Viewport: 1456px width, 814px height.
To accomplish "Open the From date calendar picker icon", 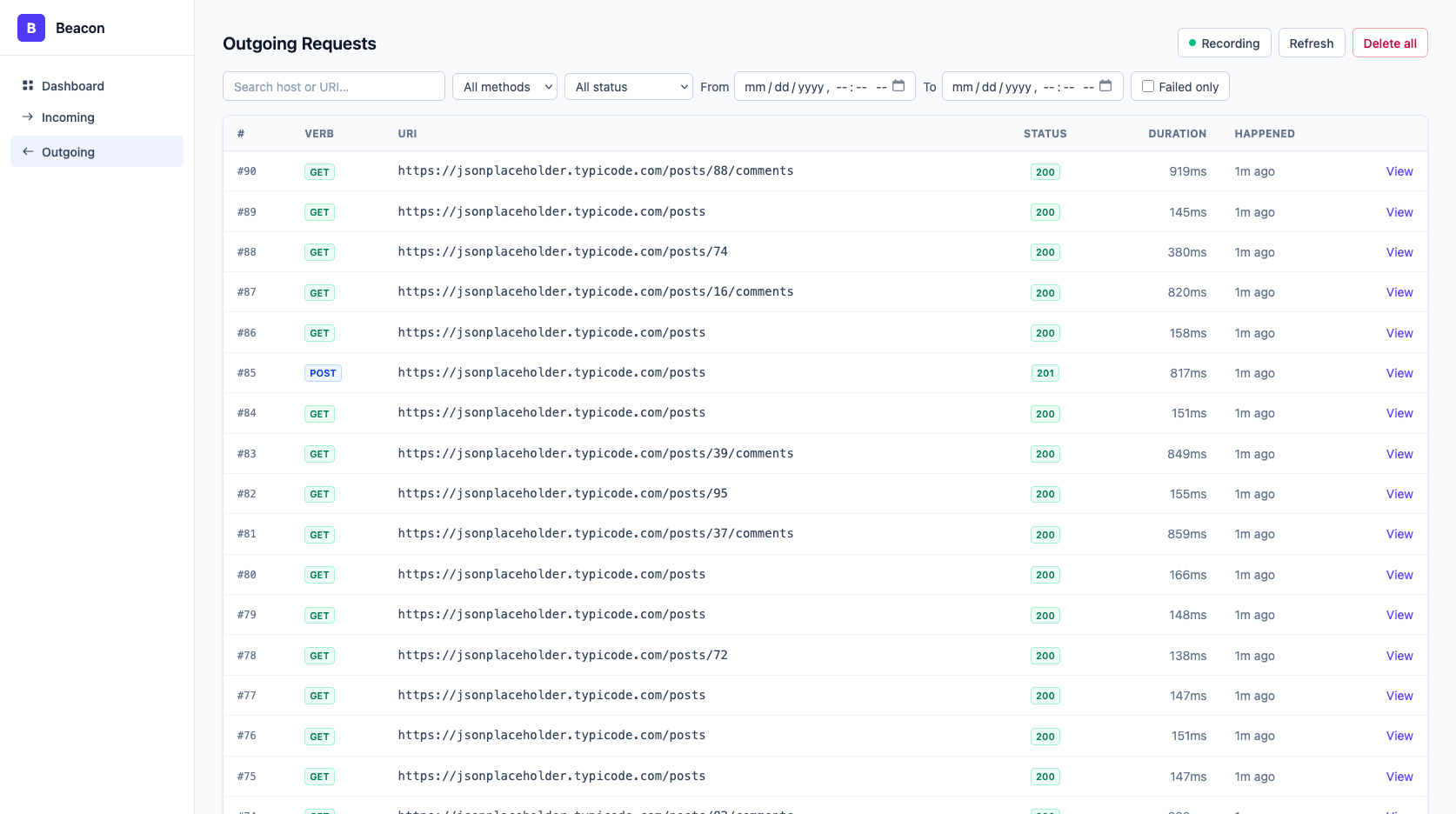I will pyautogui.click(x=898, y=86).
